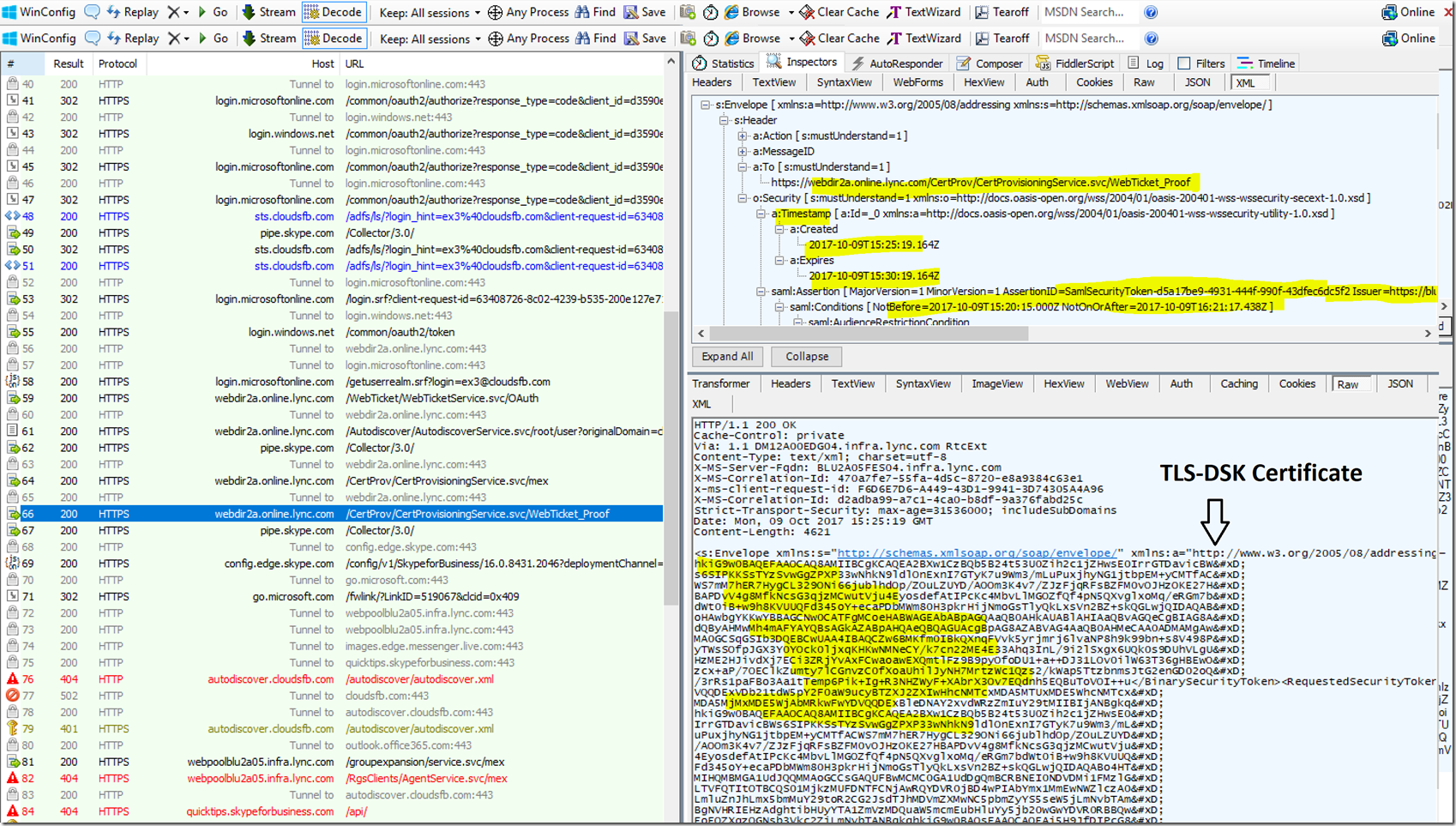Click the blue help icon, lower toolbar row
The width and height of the screenshot is (1456, 826).
click(1151, 39)
